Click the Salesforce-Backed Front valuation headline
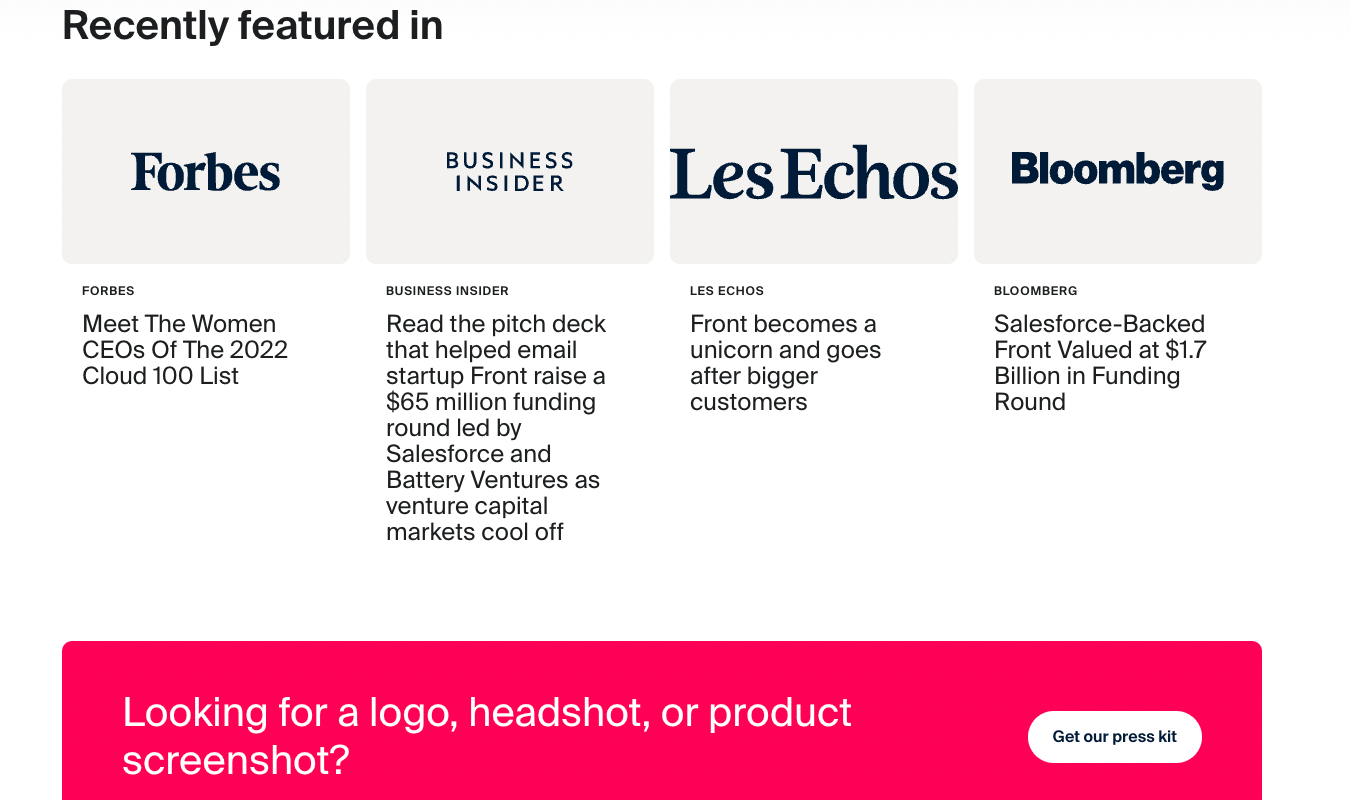 click(x=1099, y=362)
